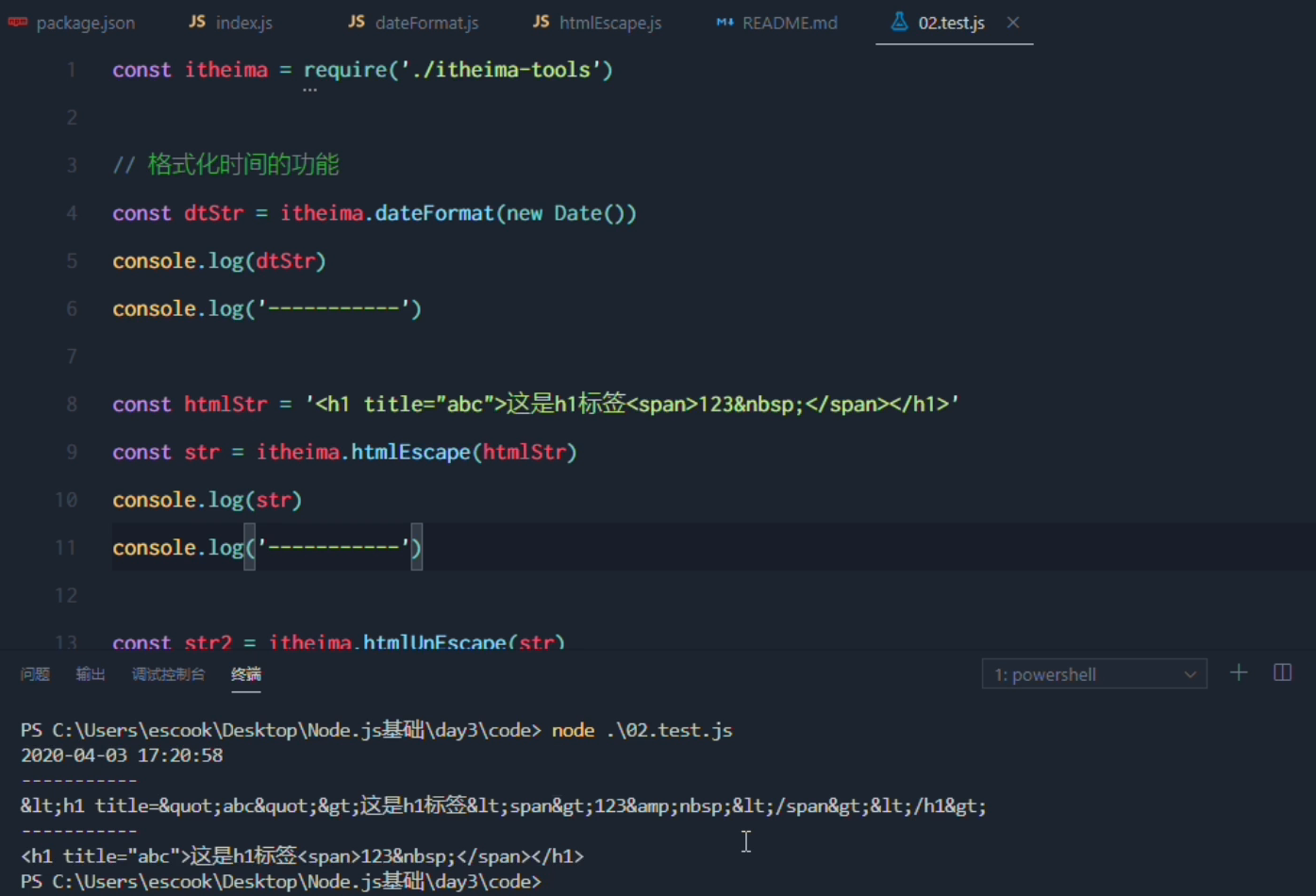This screenshot has width=1316, height=896.
Task: Click the JS icon of htmlEscape.js tab
Action: 541,22
